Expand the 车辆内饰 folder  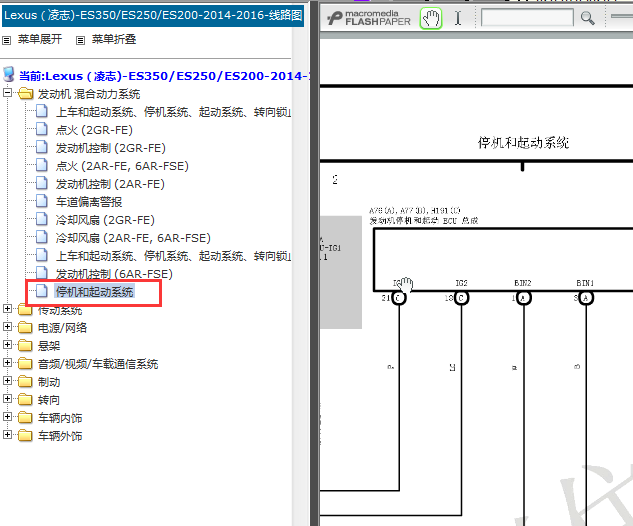point(7,416)
